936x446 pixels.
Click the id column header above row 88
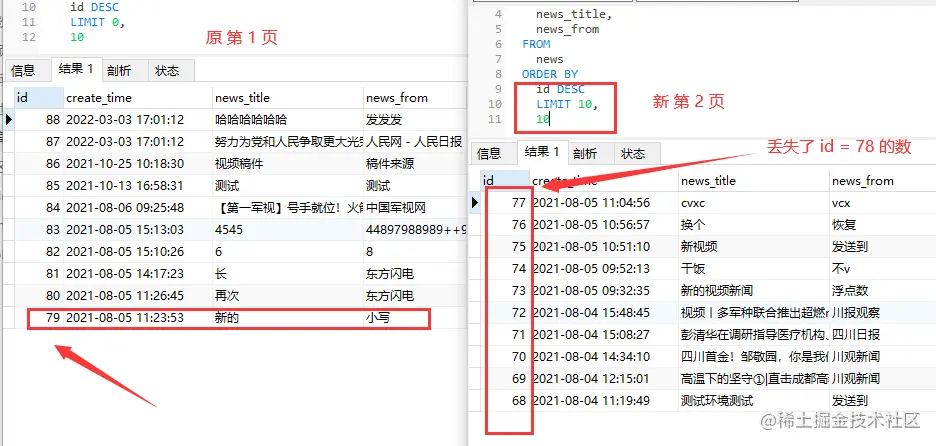(x=39, y=98)
